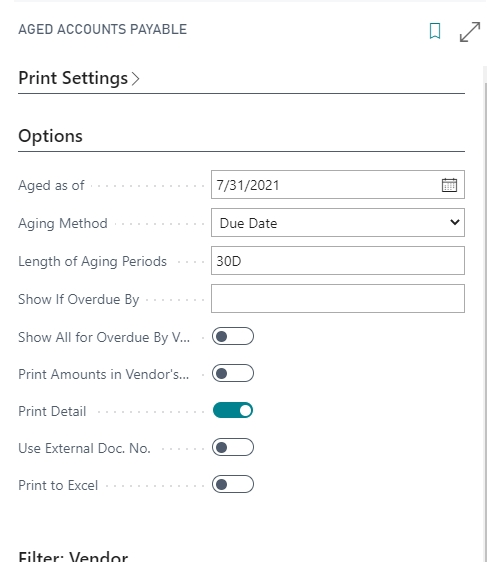This screenshot has width=487, height=562.
Task: Disable the Print Detail switch
Action: tap(233, 410)
